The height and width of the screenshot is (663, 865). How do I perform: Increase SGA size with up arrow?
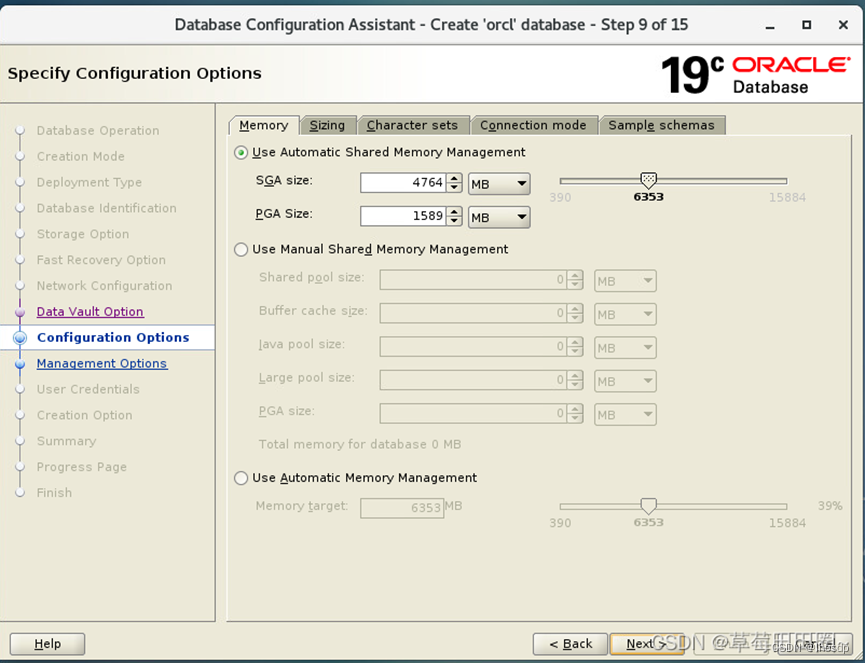455,178
